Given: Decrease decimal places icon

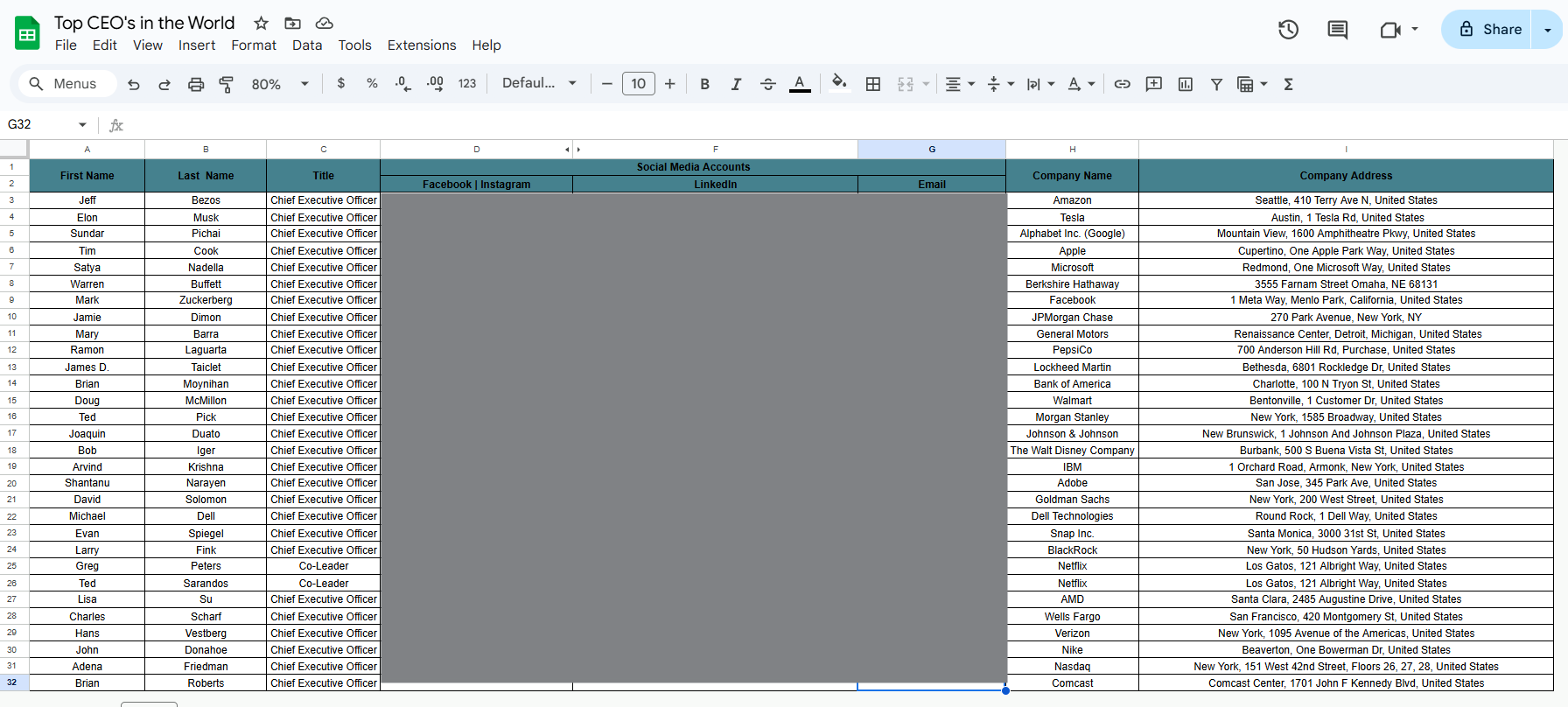Looking at the screenshot, I should point(402,84).
